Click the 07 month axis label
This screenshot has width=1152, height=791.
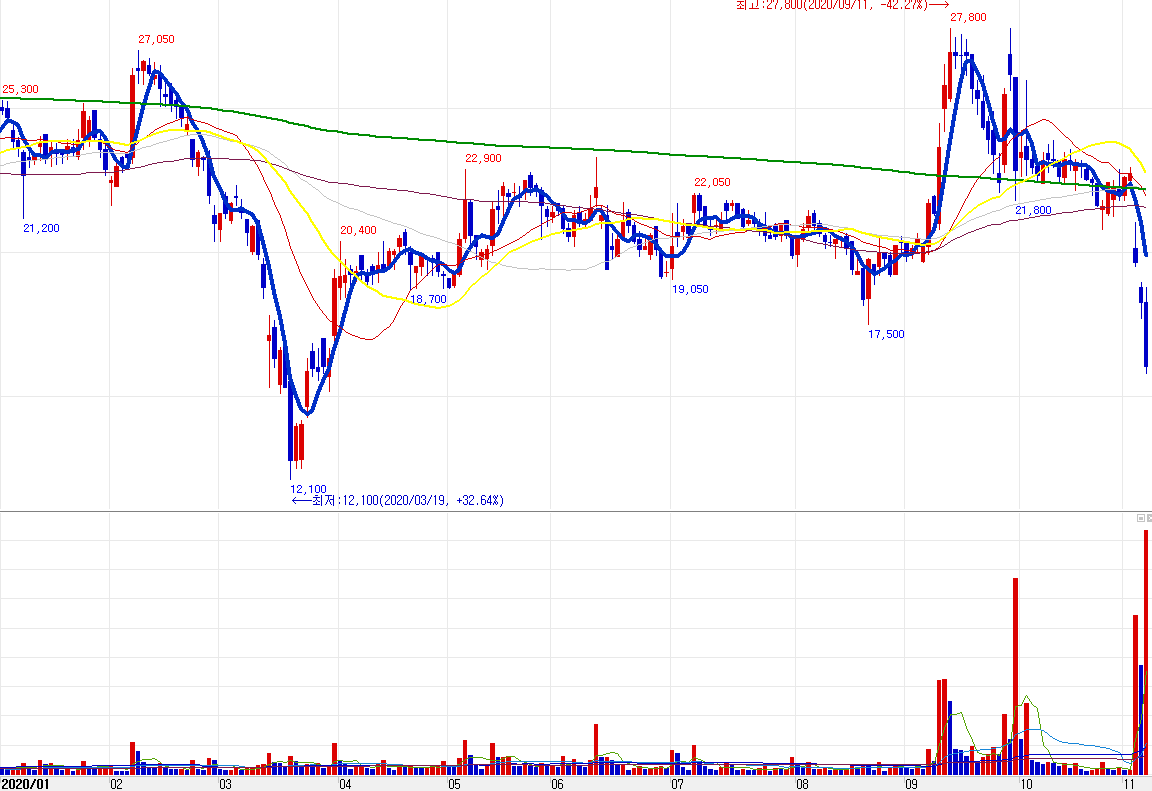pyautogui.click(x=677, y=784)
